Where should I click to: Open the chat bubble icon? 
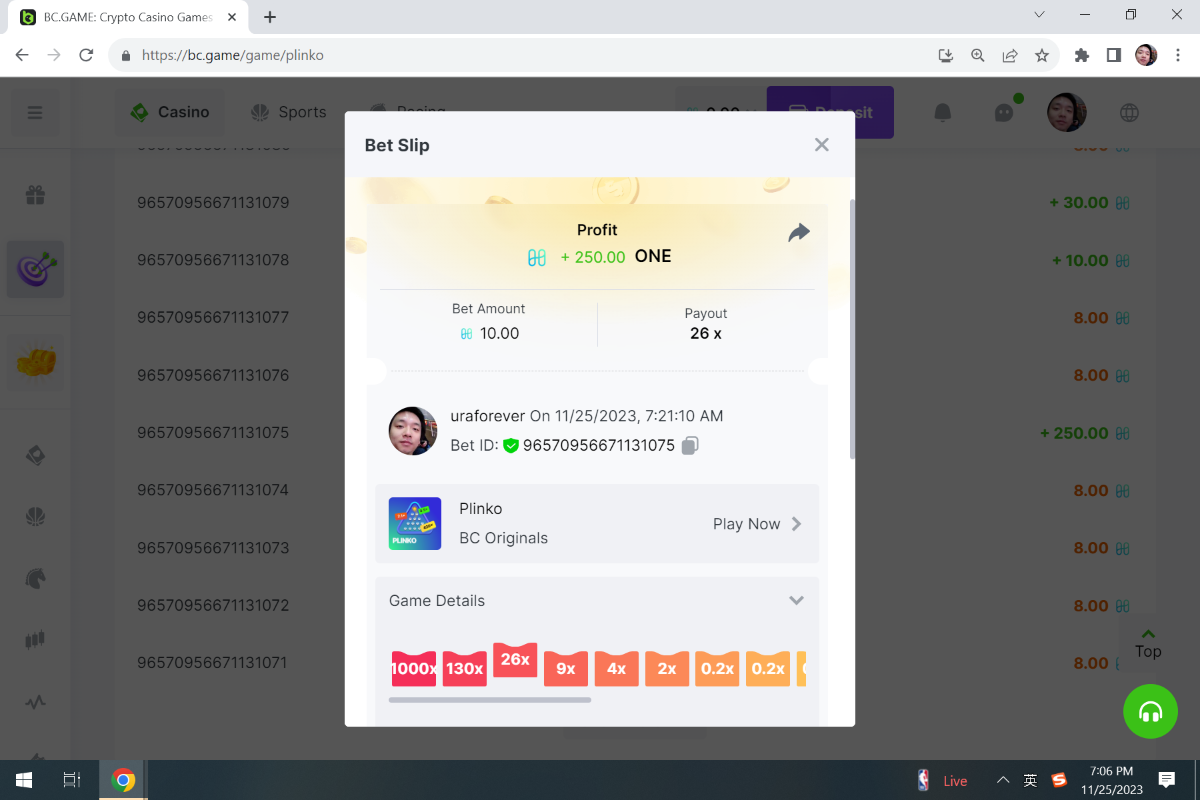1004,113
